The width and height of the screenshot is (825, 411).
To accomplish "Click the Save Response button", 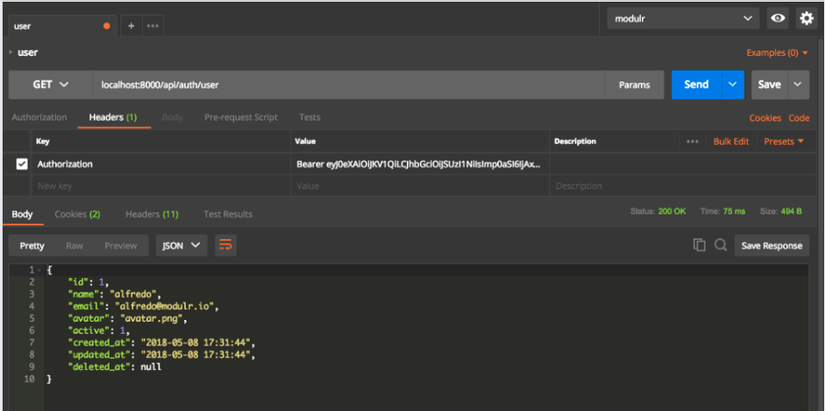I will [771, 245].
